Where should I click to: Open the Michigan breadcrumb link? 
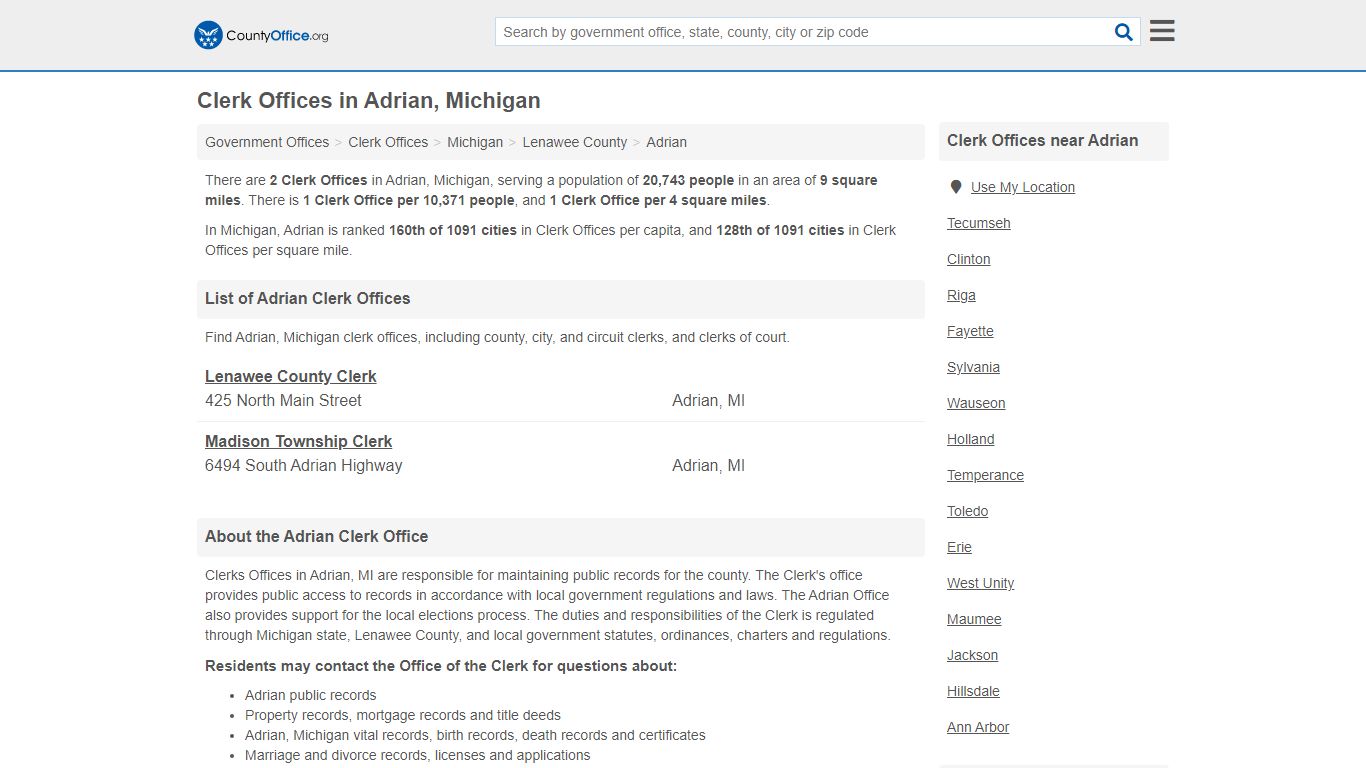coord(475,142)
